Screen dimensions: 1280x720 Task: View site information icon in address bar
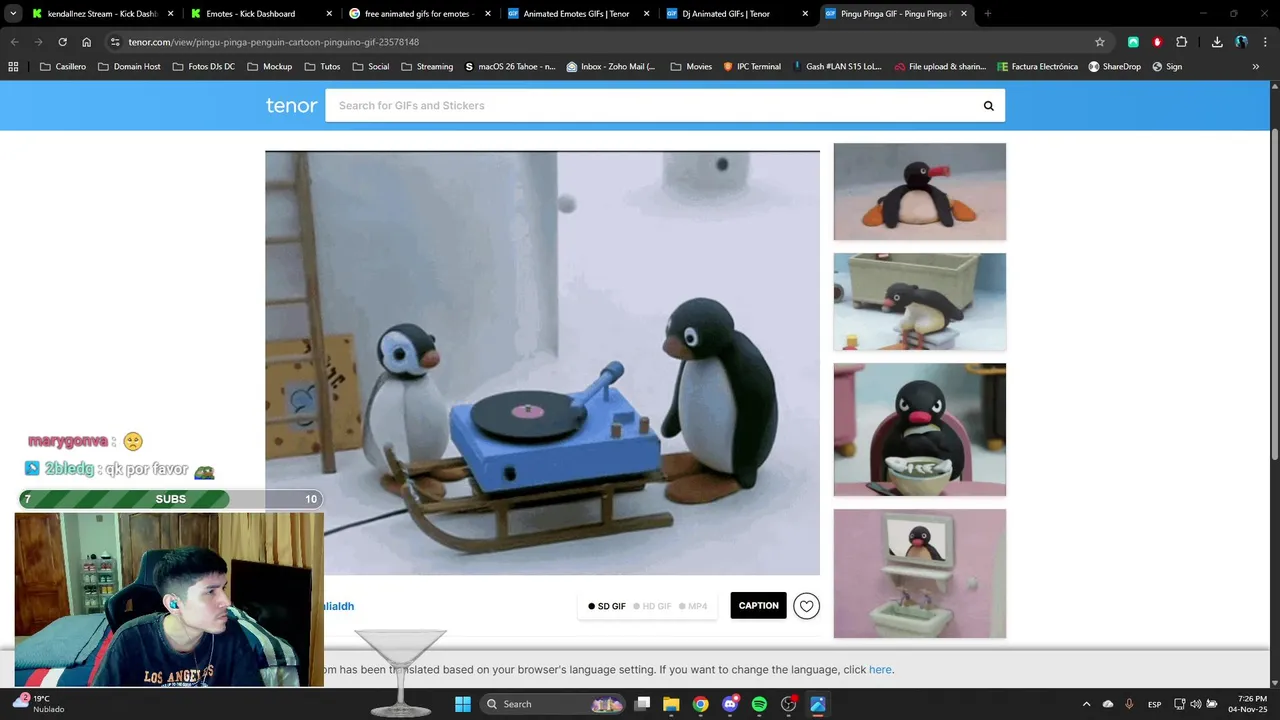click(x=115, y=42)
